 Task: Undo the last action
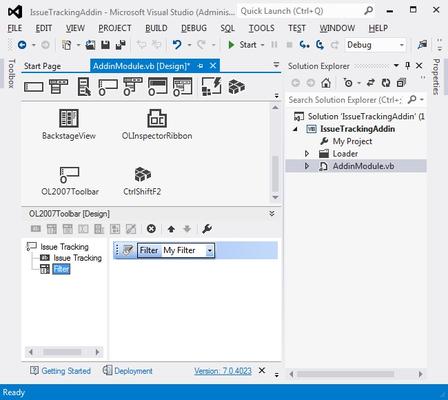click(x=177, y=45)
